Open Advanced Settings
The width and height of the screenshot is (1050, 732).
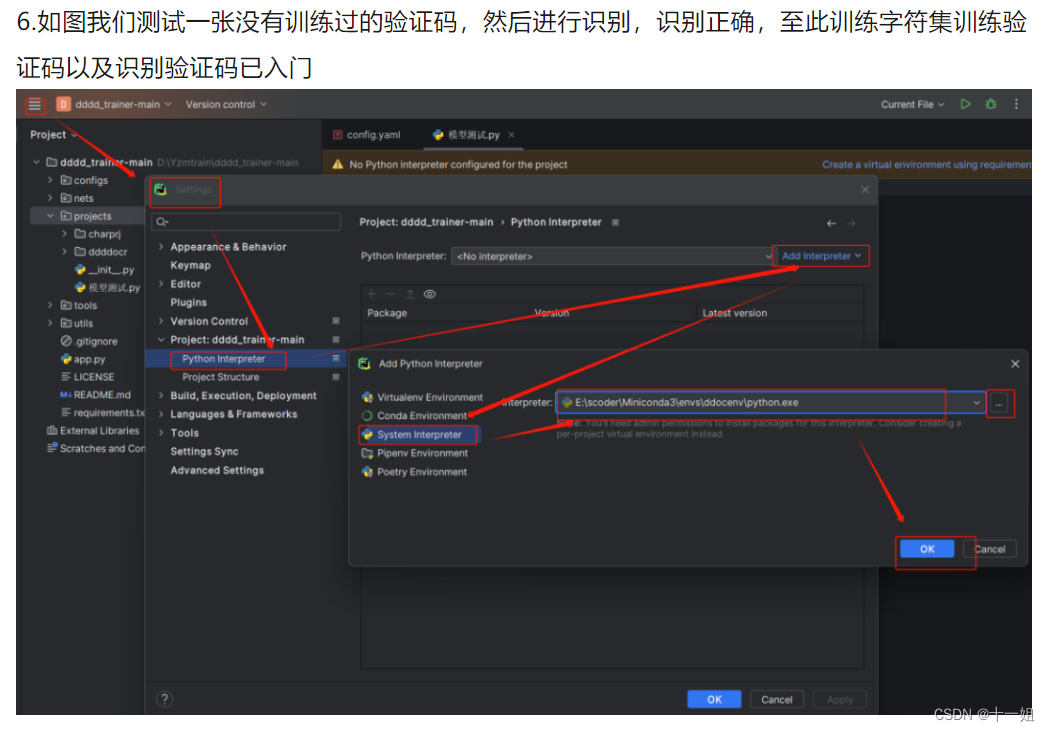pos(217,470)
